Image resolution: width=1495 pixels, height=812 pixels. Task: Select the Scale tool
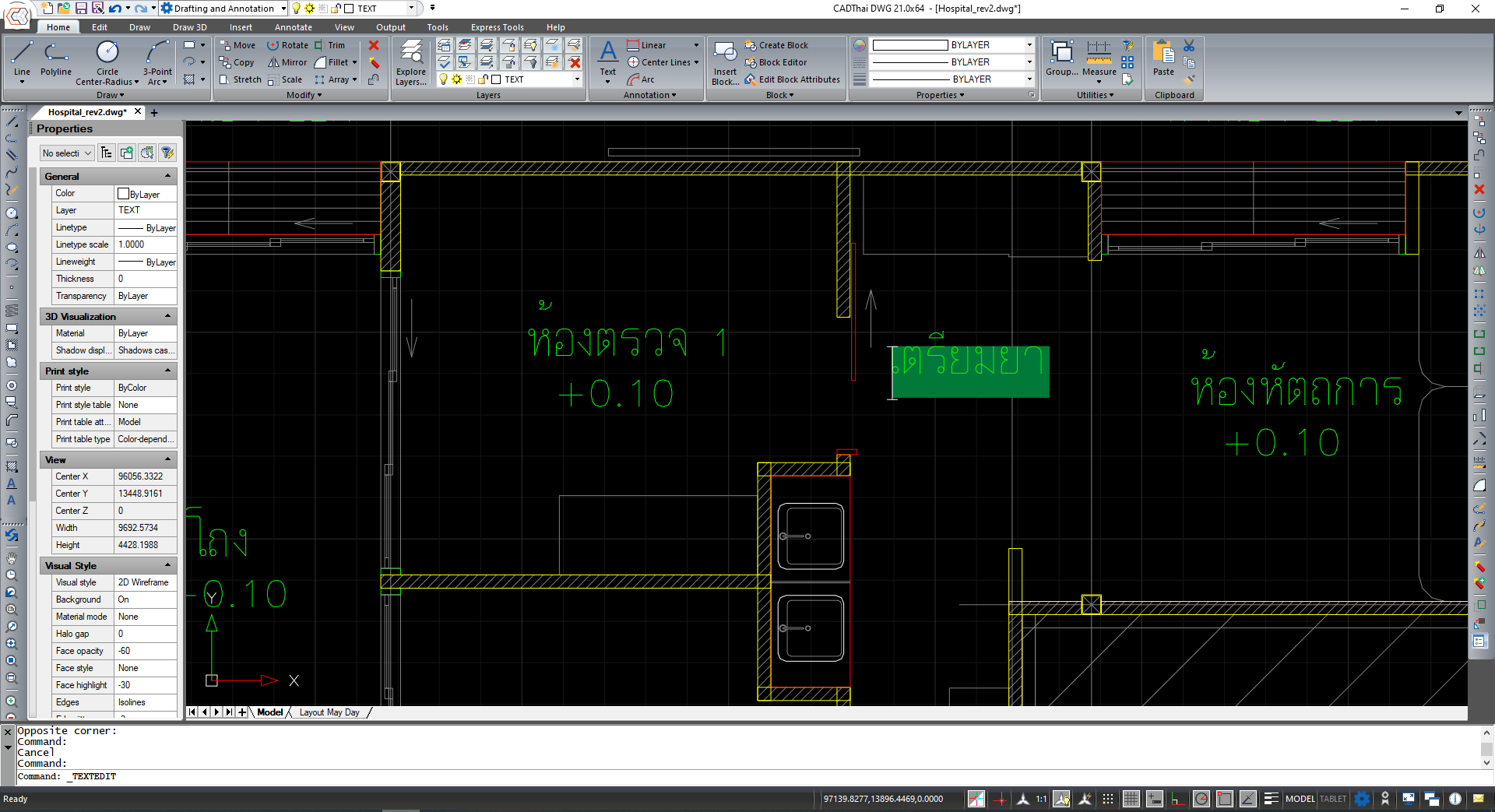coord(284,79)
